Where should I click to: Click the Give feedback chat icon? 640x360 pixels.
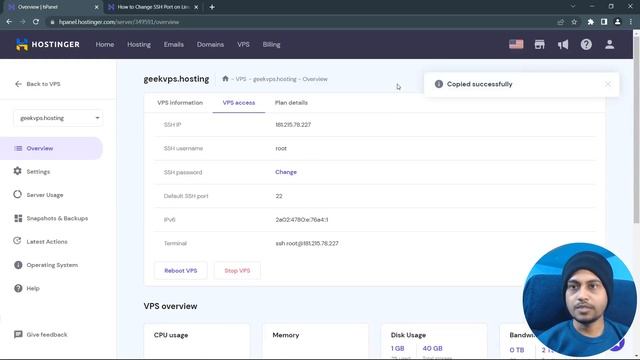[18, 334]
